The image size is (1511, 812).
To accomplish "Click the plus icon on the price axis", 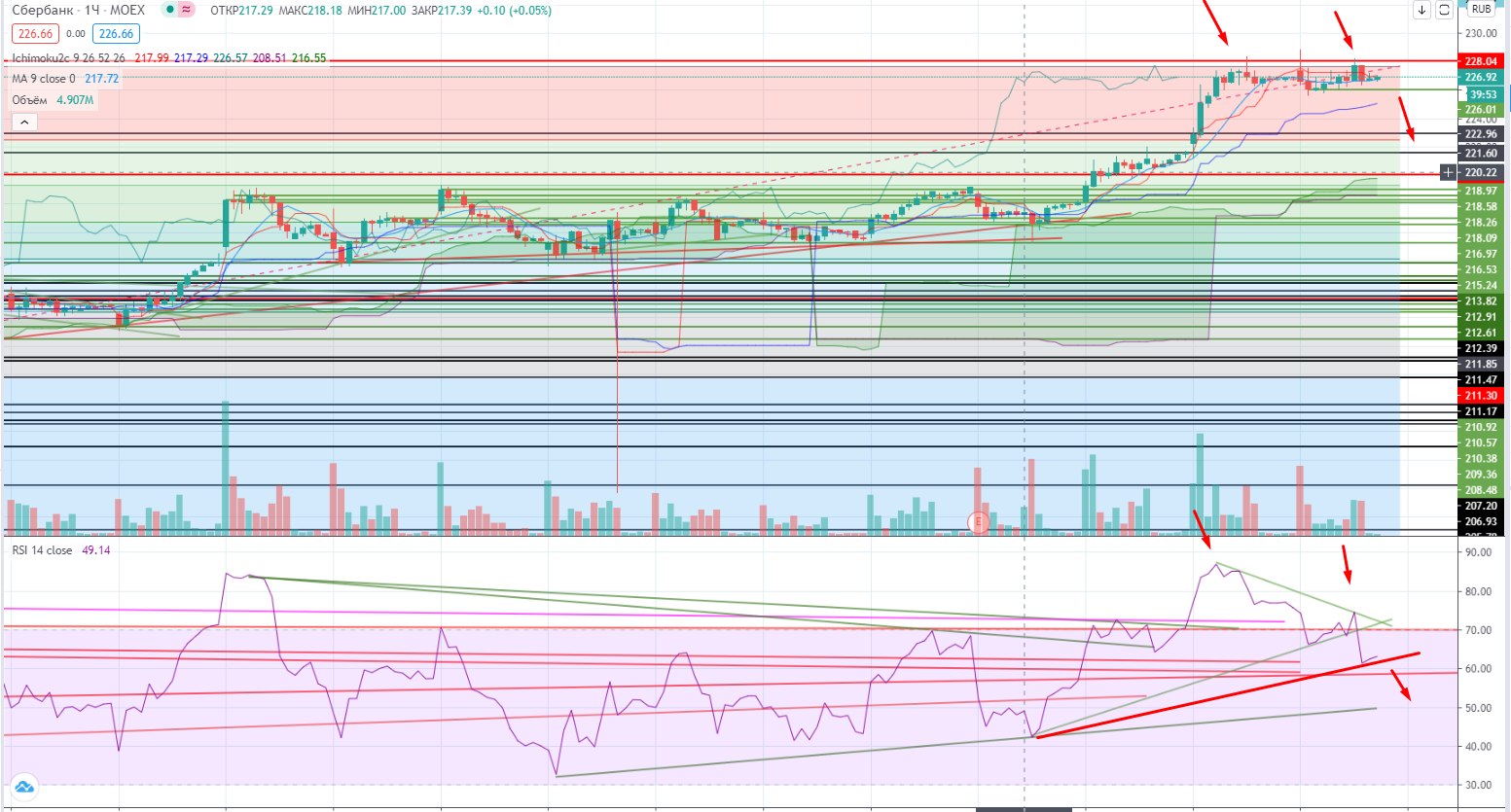I will [x=1449, y=172].
